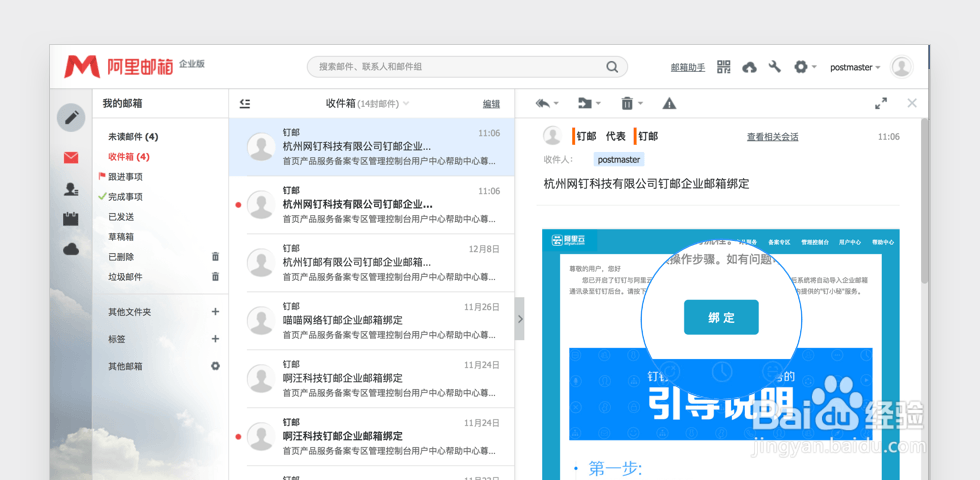Open the contacts sidebar icon
This screenshot has height=480, width=980.
pos(71,189)
